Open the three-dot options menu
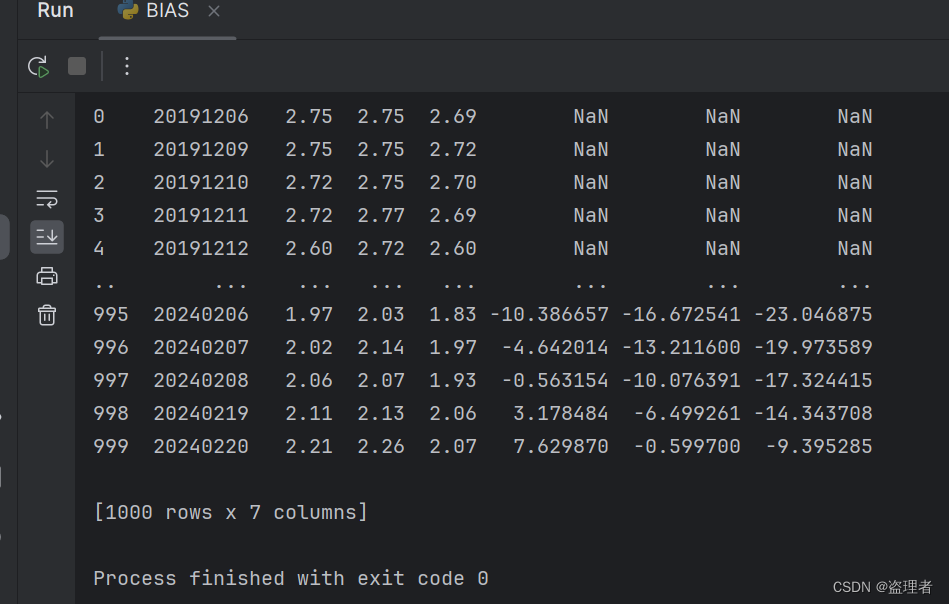The height and width of the screenshot is (604, 949). click(x=126, y=67)
